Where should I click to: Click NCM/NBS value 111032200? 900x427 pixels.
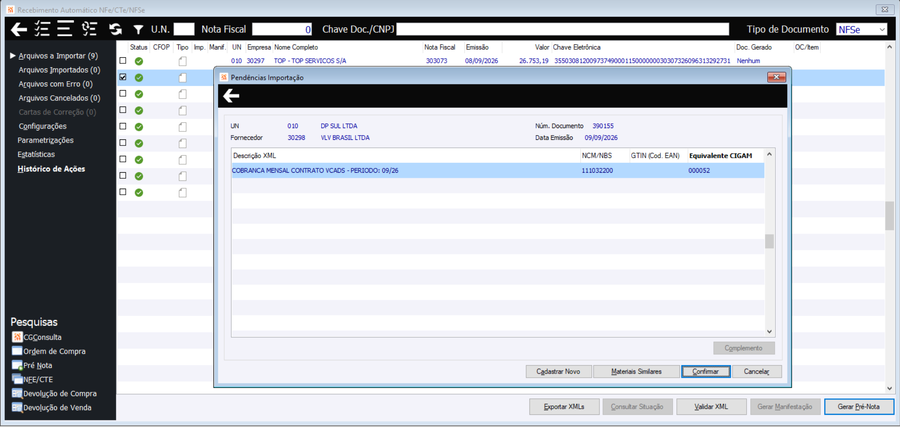pos(597,170)
